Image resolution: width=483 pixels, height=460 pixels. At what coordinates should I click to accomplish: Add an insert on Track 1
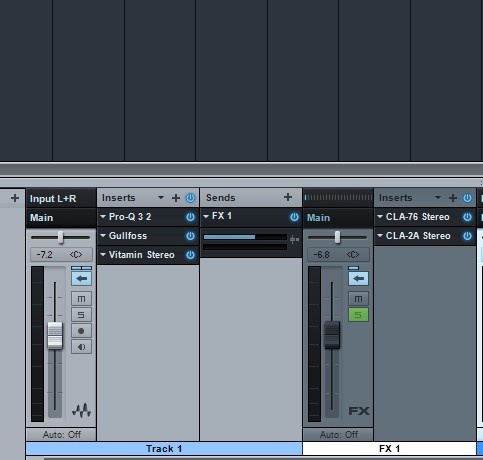click(x=176, y=198)
